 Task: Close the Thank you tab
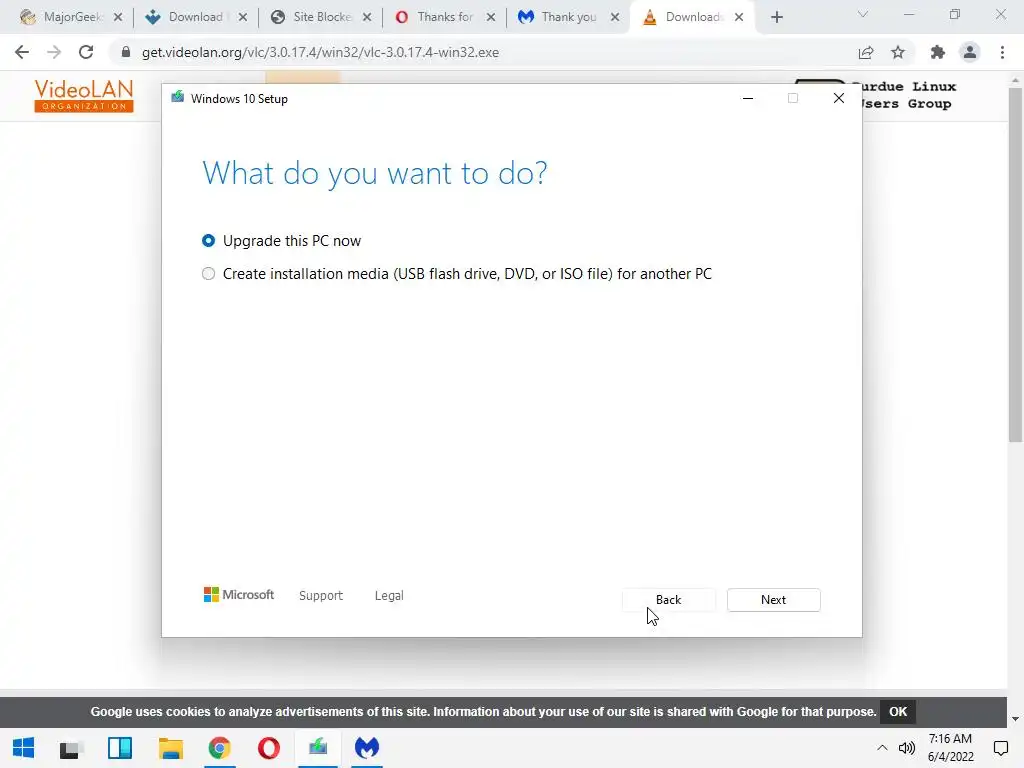click(x=615, y=18)
